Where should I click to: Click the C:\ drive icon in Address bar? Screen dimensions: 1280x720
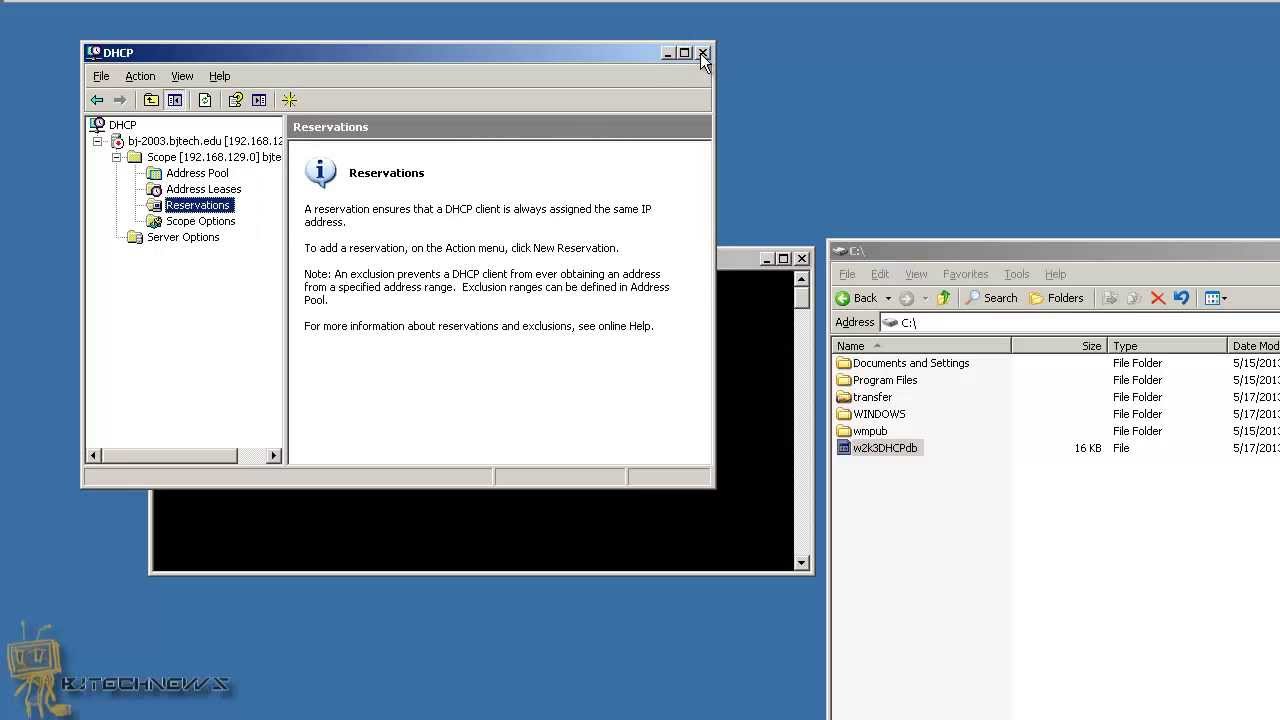(x=890, y=322)
